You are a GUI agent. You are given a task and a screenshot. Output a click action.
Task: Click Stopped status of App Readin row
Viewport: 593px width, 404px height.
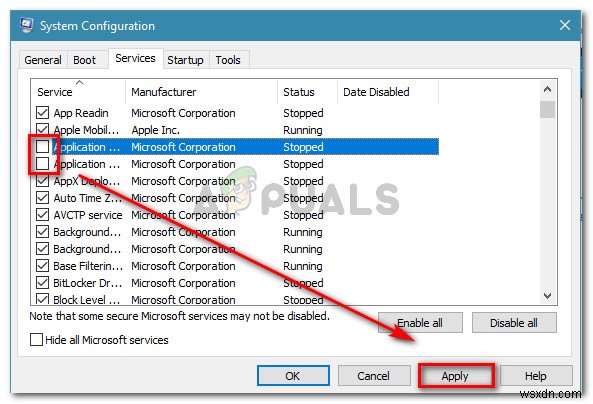pyautogui.click(x=303, y=113)
